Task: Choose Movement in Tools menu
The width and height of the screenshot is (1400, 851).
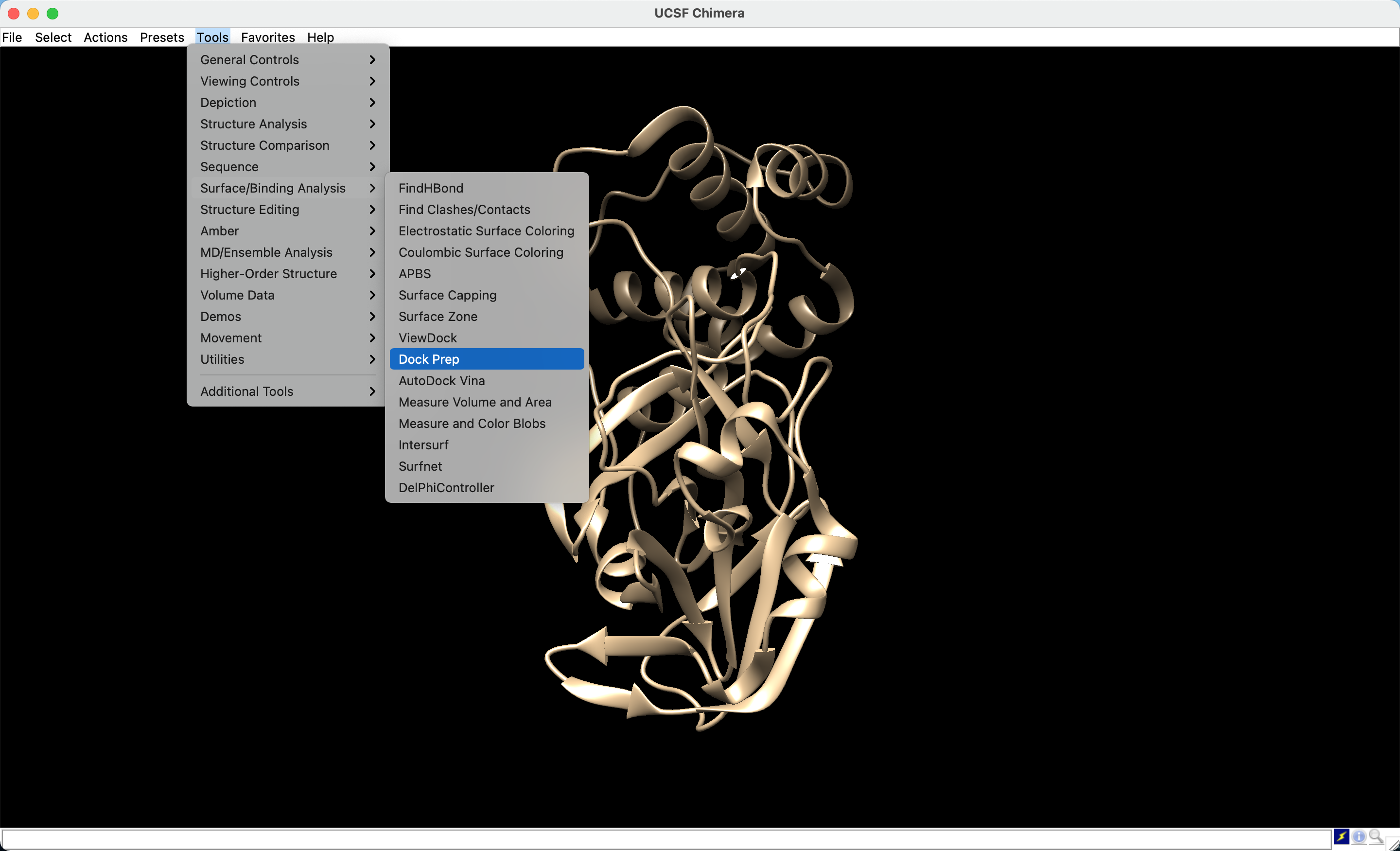Action: coord(288,338)
